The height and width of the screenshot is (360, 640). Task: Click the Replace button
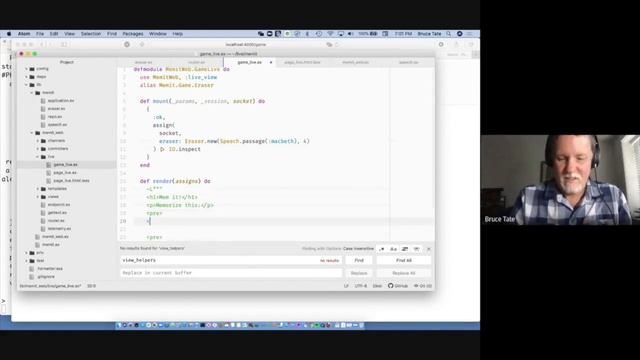tap(359, 273)
